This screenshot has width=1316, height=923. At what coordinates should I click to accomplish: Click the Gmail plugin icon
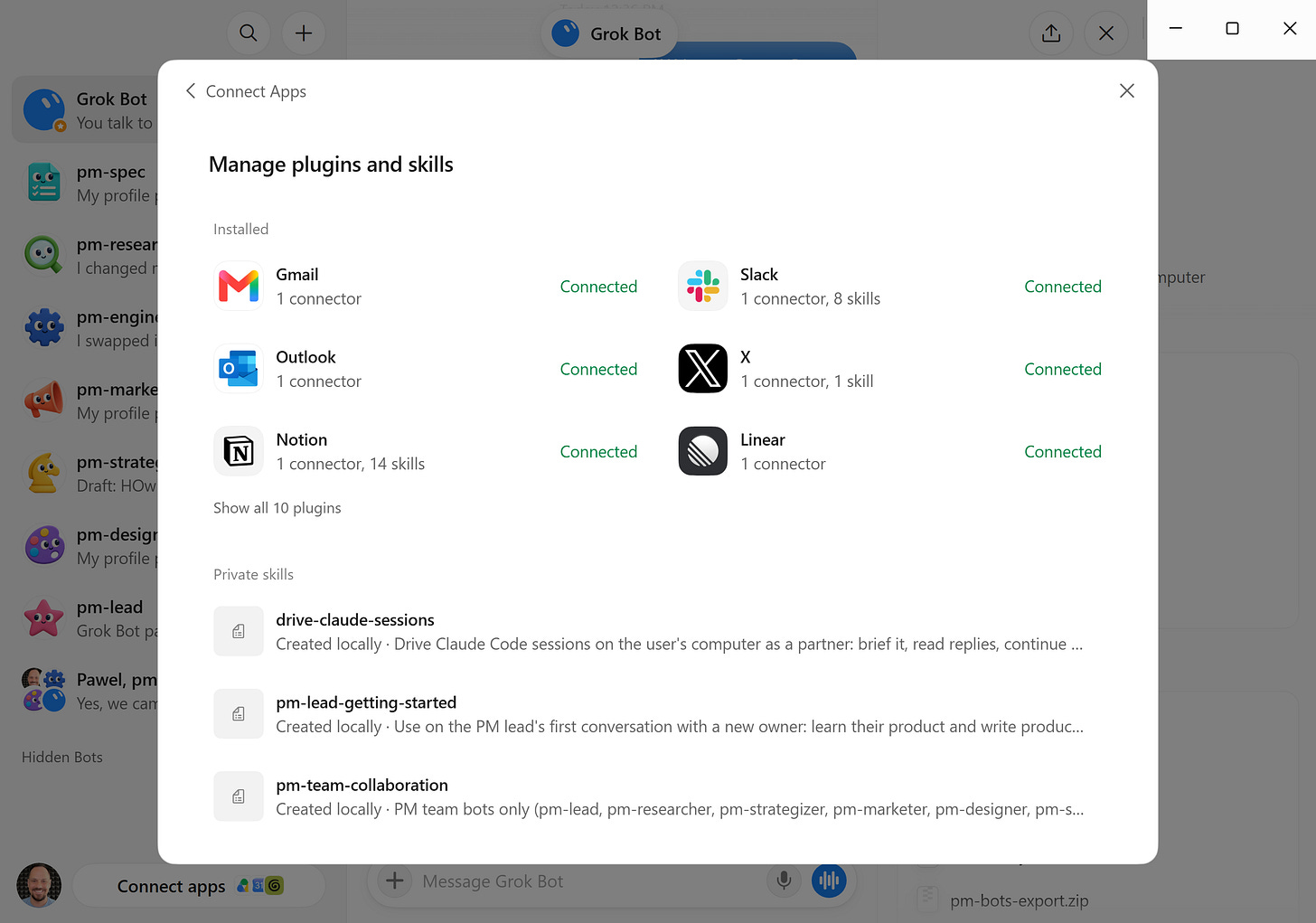coord(239,286)
